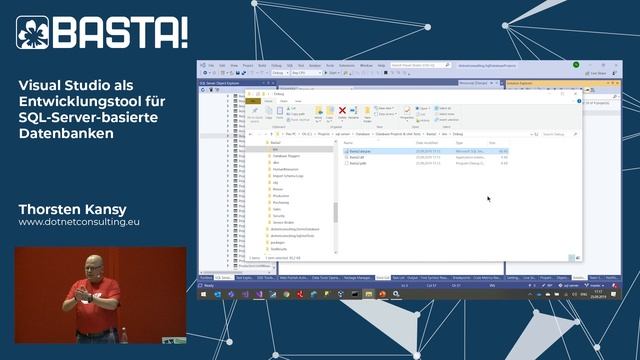The image size is (640, 360).
Task: Click Cut in Explorer Clipboard group
Action: (x=291, y=108)
